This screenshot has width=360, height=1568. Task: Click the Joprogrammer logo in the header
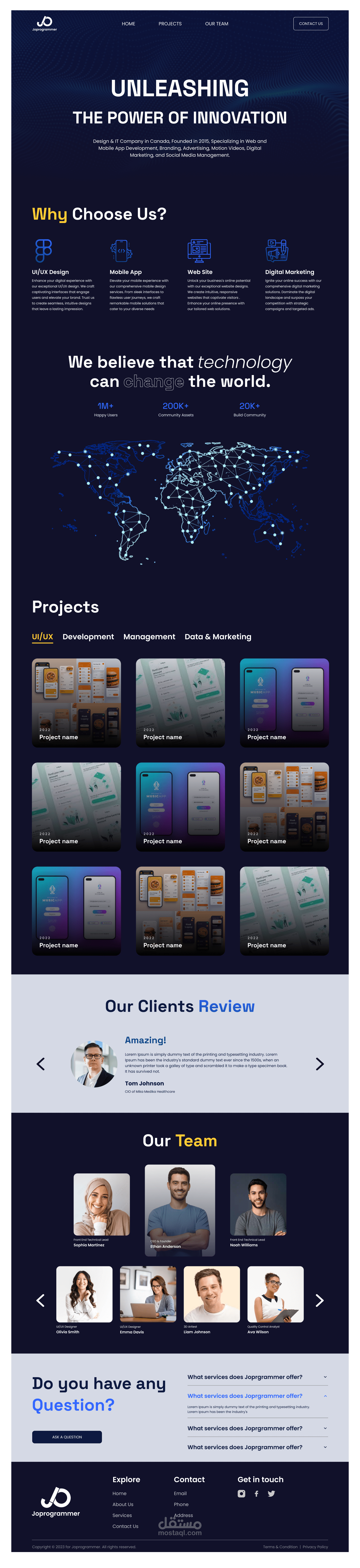pyautogui.click(x=44, y=24)
